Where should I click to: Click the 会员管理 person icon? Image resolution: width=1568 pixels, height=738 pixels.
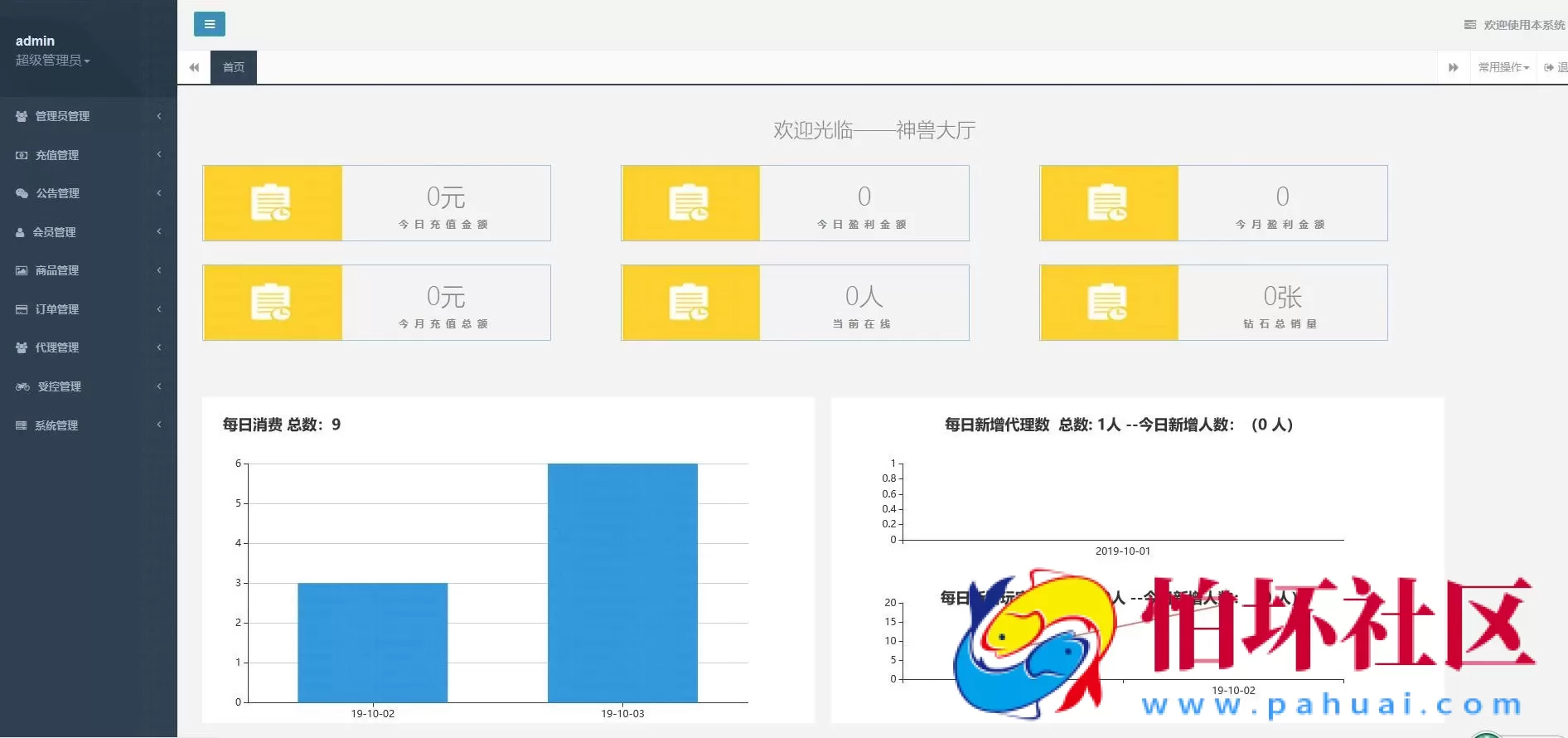[20, 232]
